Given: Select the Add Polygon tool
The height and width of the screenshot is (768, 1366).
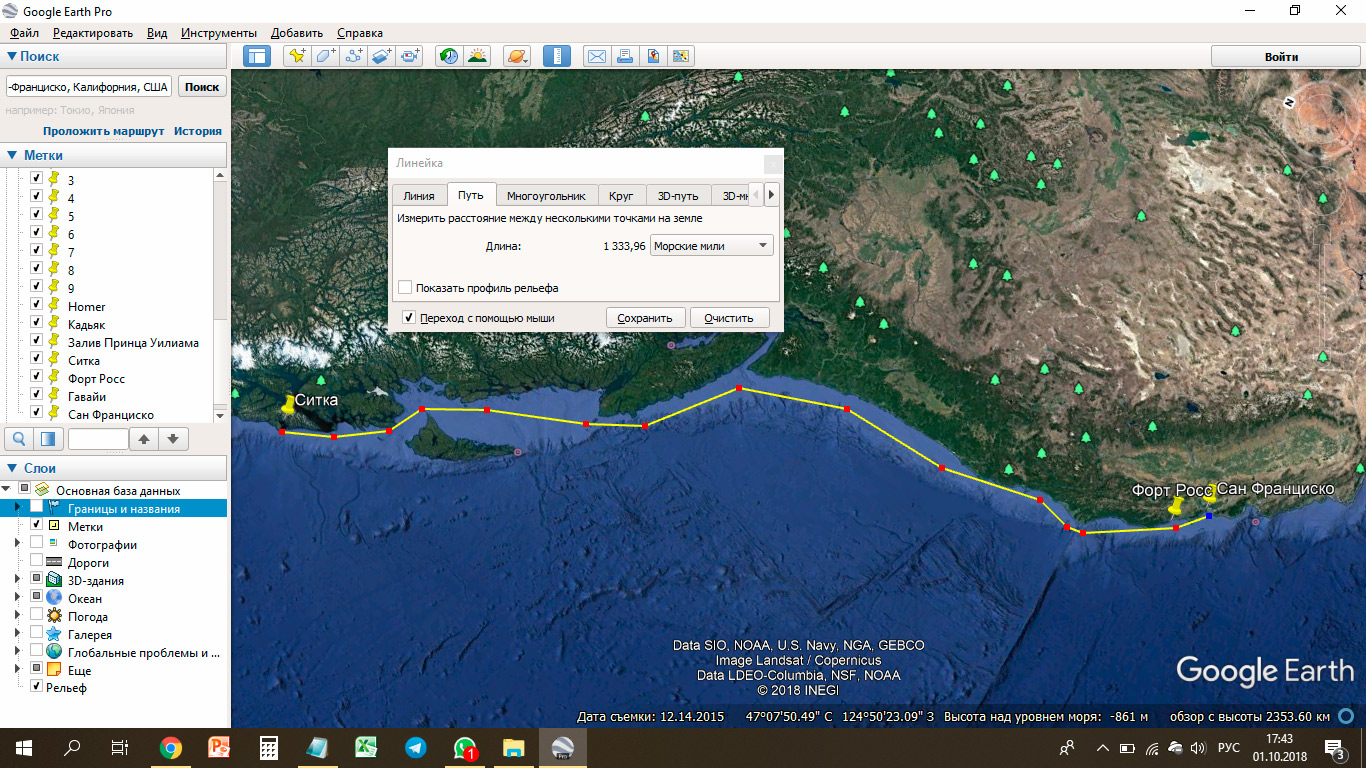Looking at the screenshot, I should click(325, 56).
